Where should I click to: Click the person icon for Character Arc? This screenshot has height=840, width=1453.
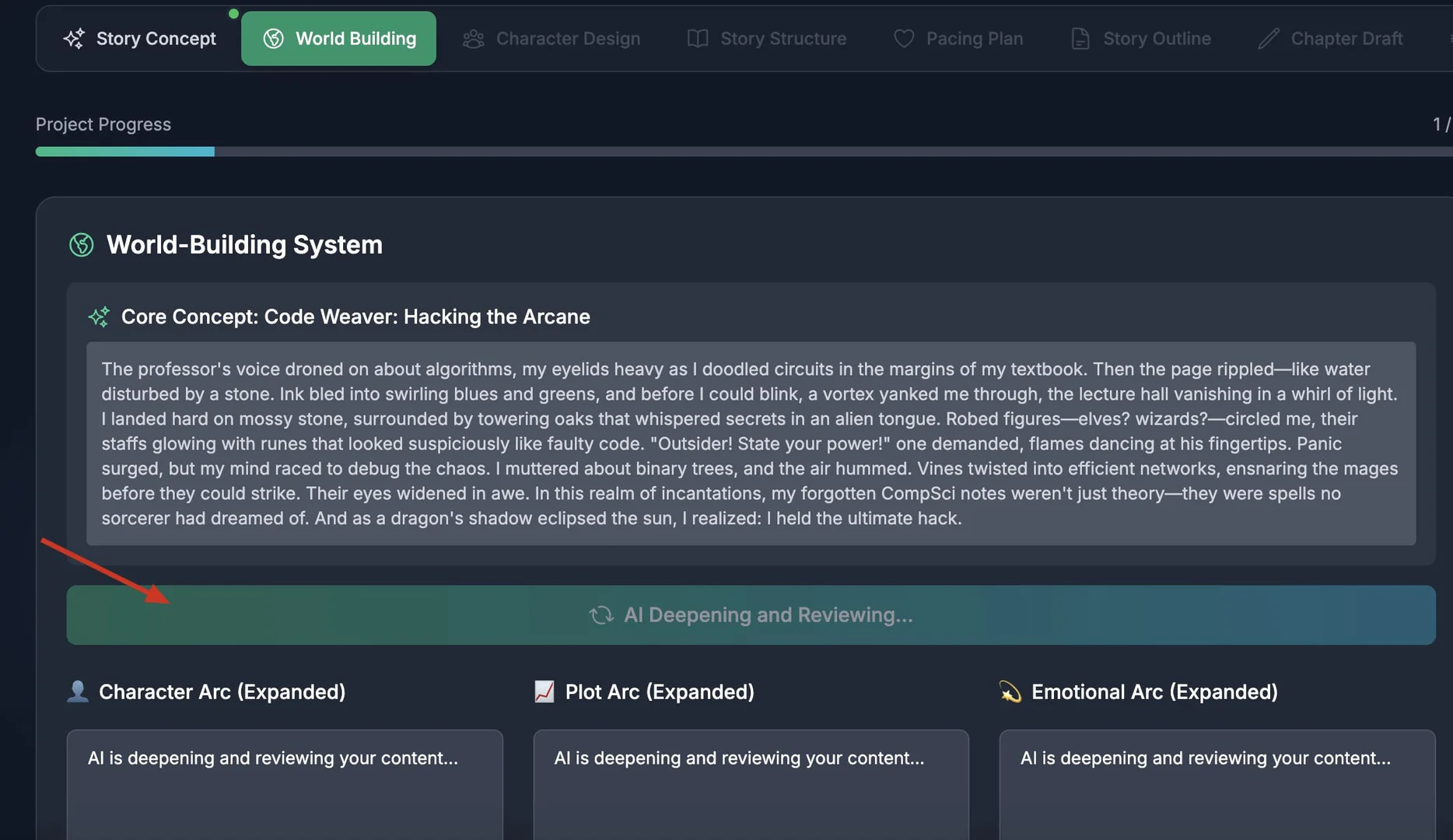[76, 691]
